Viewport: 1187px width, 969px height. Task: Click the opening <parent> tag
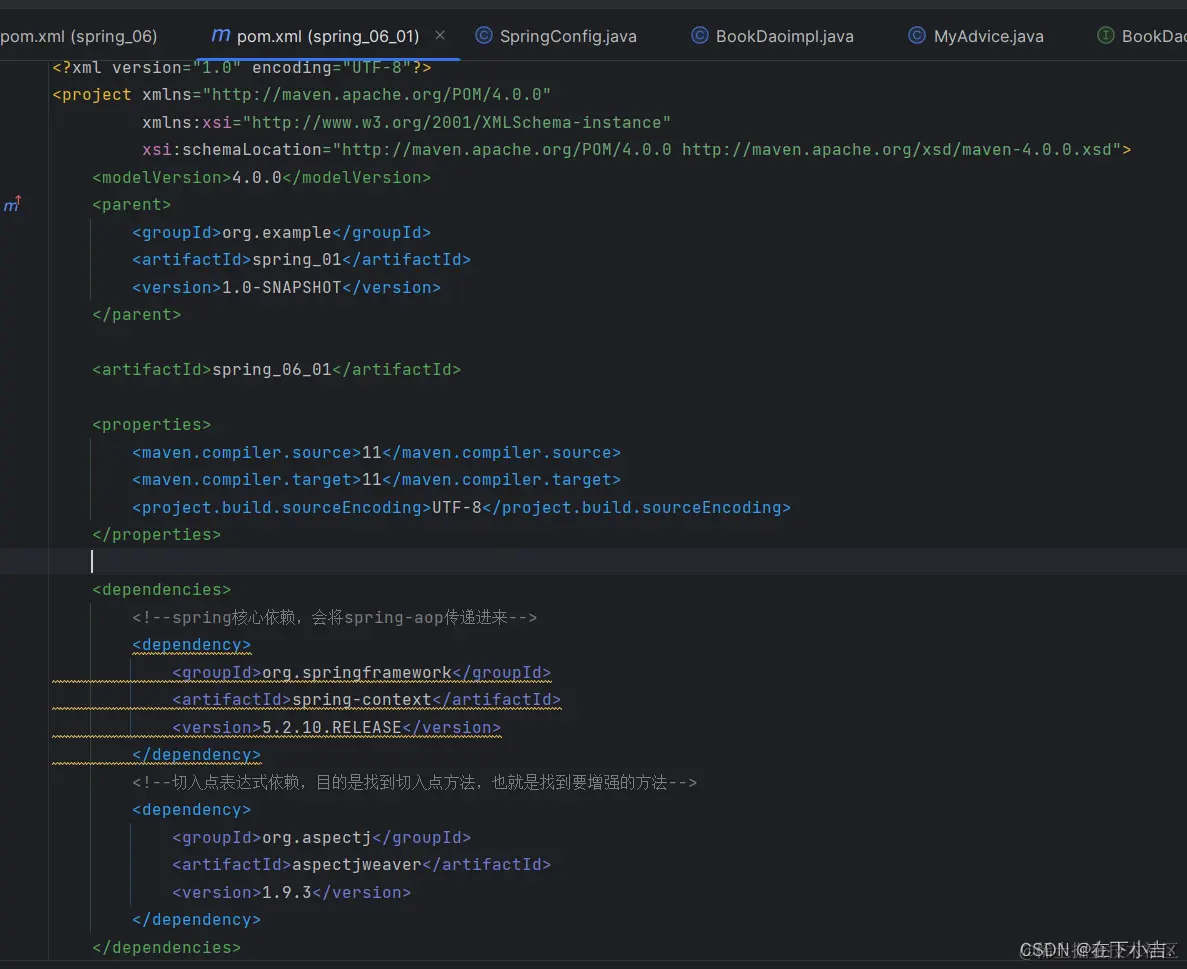[132, 204]
